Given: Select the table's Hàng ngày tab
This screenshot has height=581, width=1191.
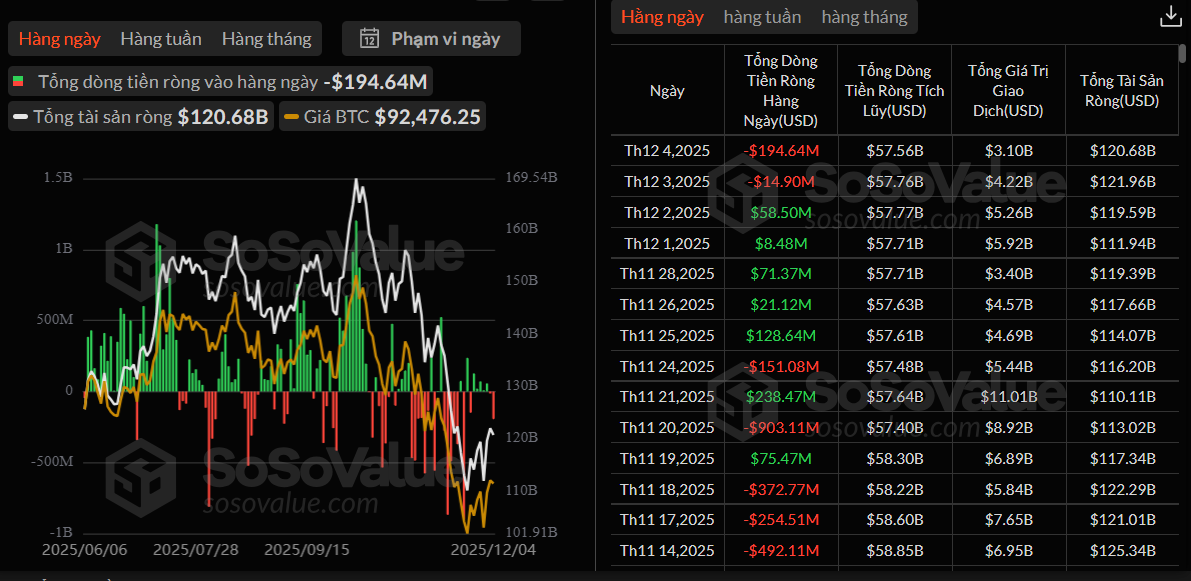Looking at the screenshot, I should [662, 17].
